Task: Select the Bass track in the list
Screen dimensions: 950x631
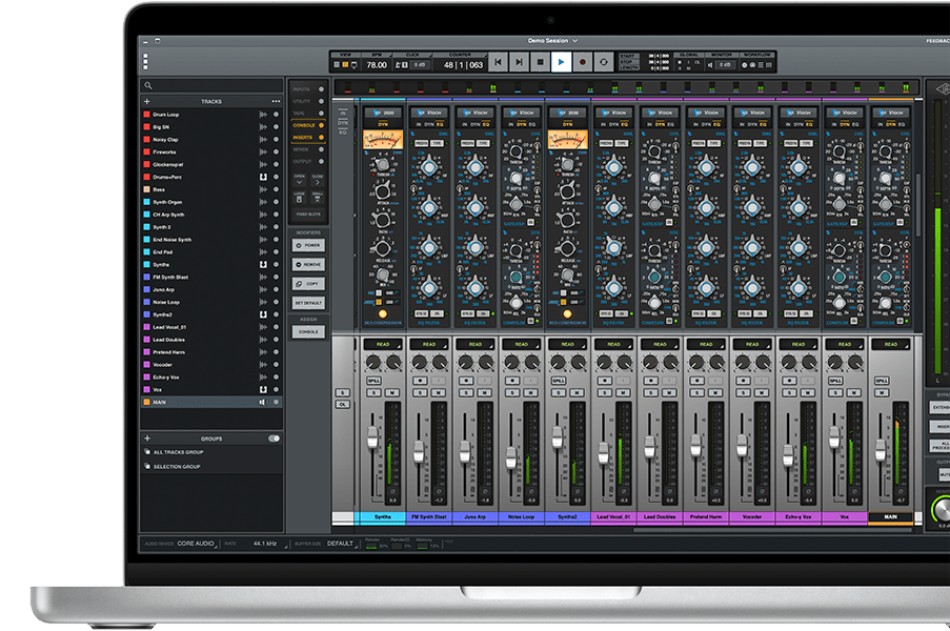Action: tap(211, 189)
